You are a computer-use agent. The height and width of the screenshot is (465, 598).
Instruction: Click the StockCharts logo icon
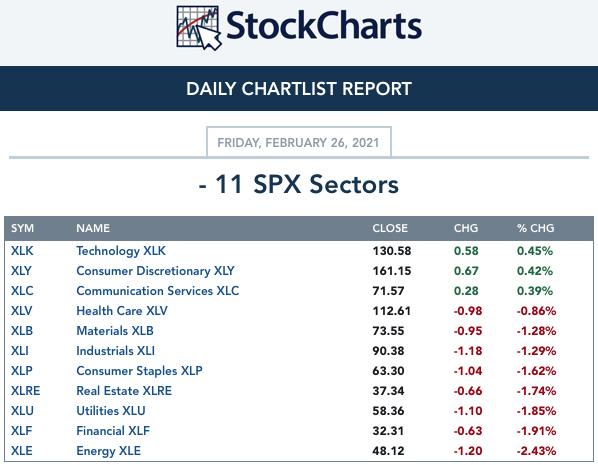click(199, 28)
